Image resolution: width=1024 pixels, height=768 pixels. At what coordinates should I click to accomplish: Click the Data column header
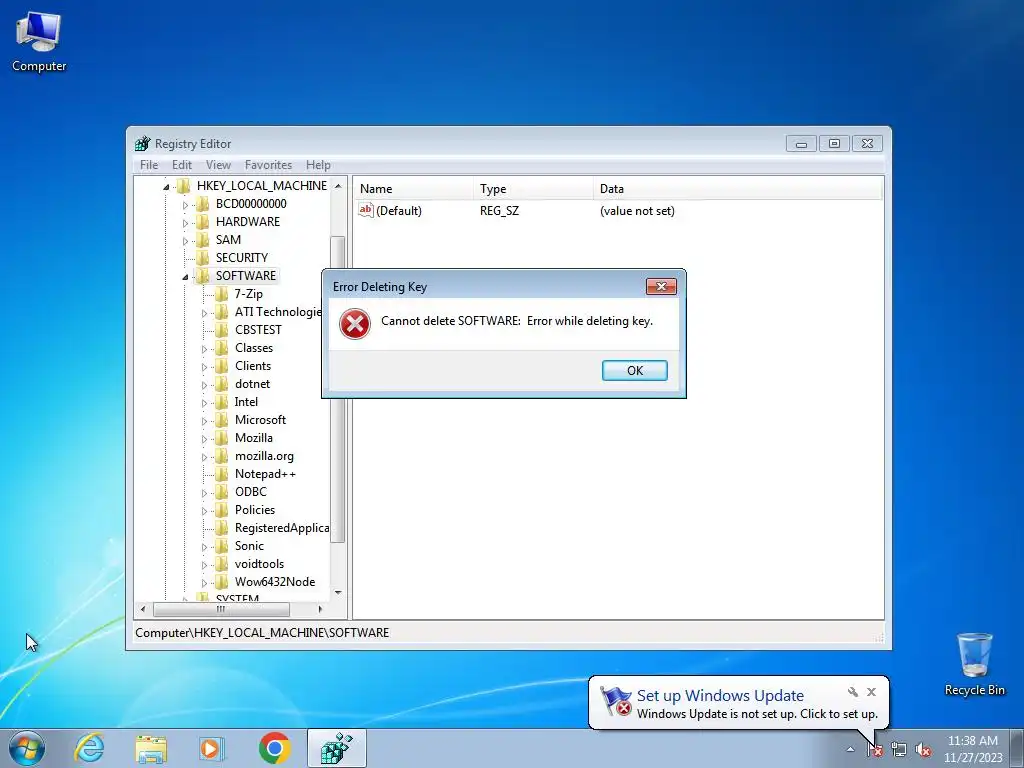738,189
